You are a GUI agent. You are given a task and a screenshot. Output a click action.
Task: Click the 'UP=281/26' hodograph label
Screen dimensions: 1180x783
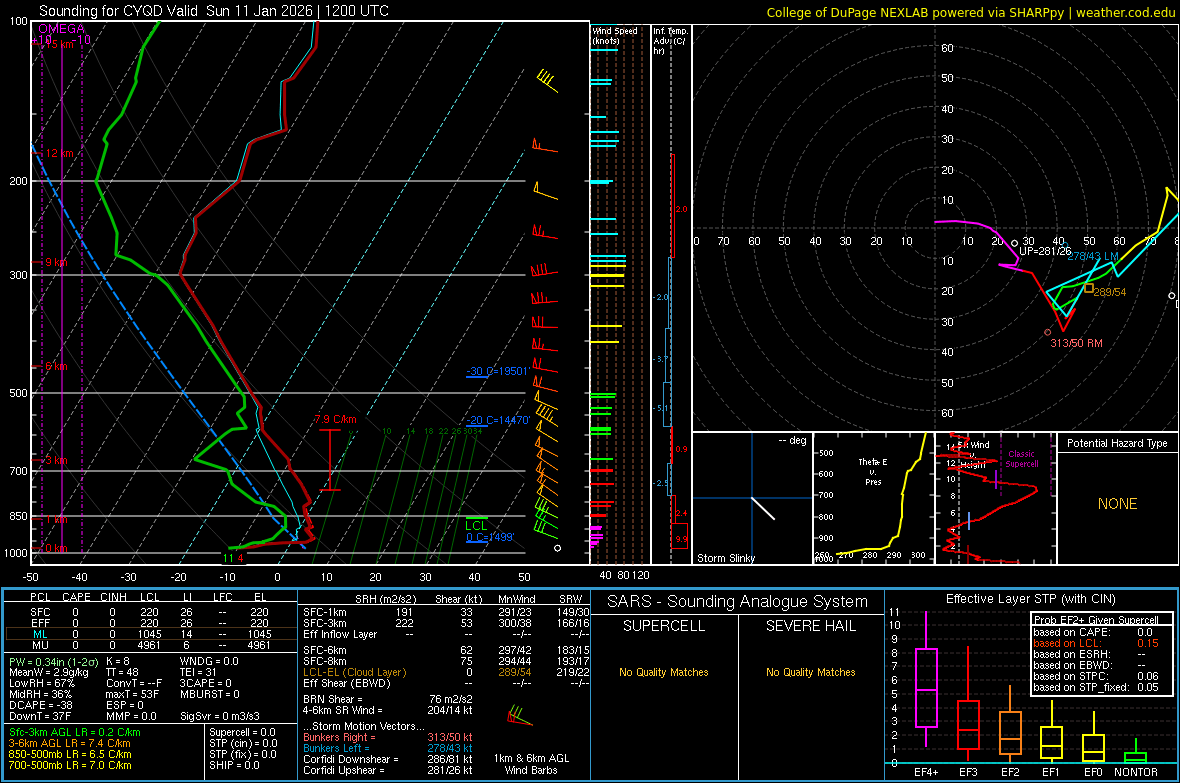tap(1045, 251)
